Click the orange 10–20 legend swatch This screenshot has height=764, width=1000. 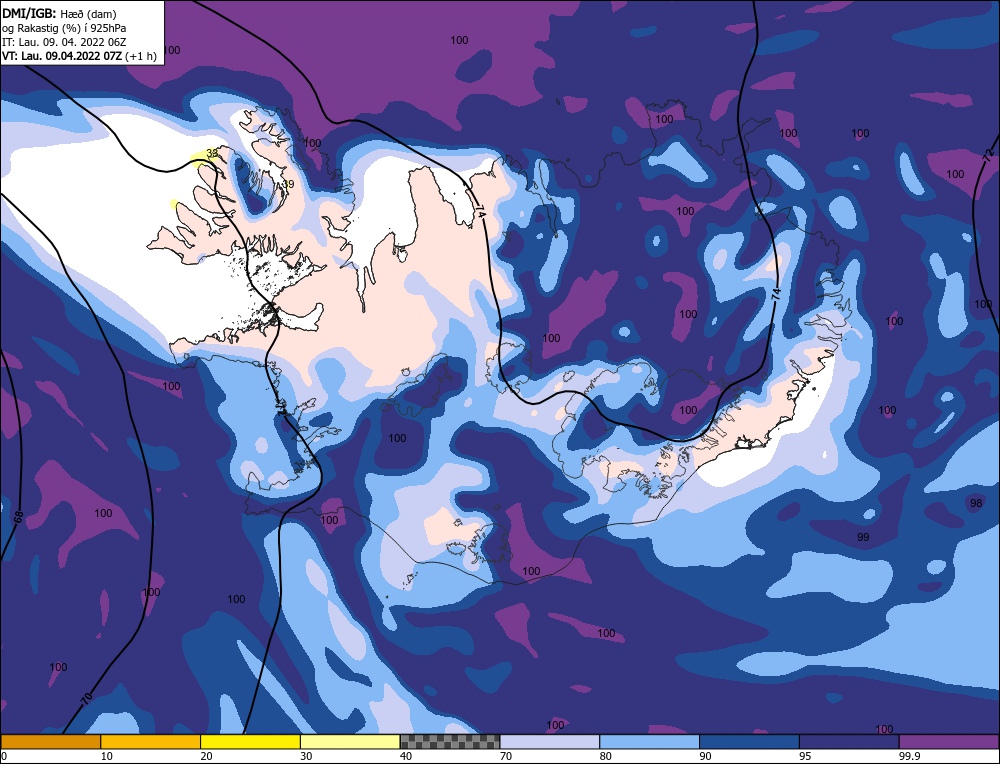[x=151, y=741]
